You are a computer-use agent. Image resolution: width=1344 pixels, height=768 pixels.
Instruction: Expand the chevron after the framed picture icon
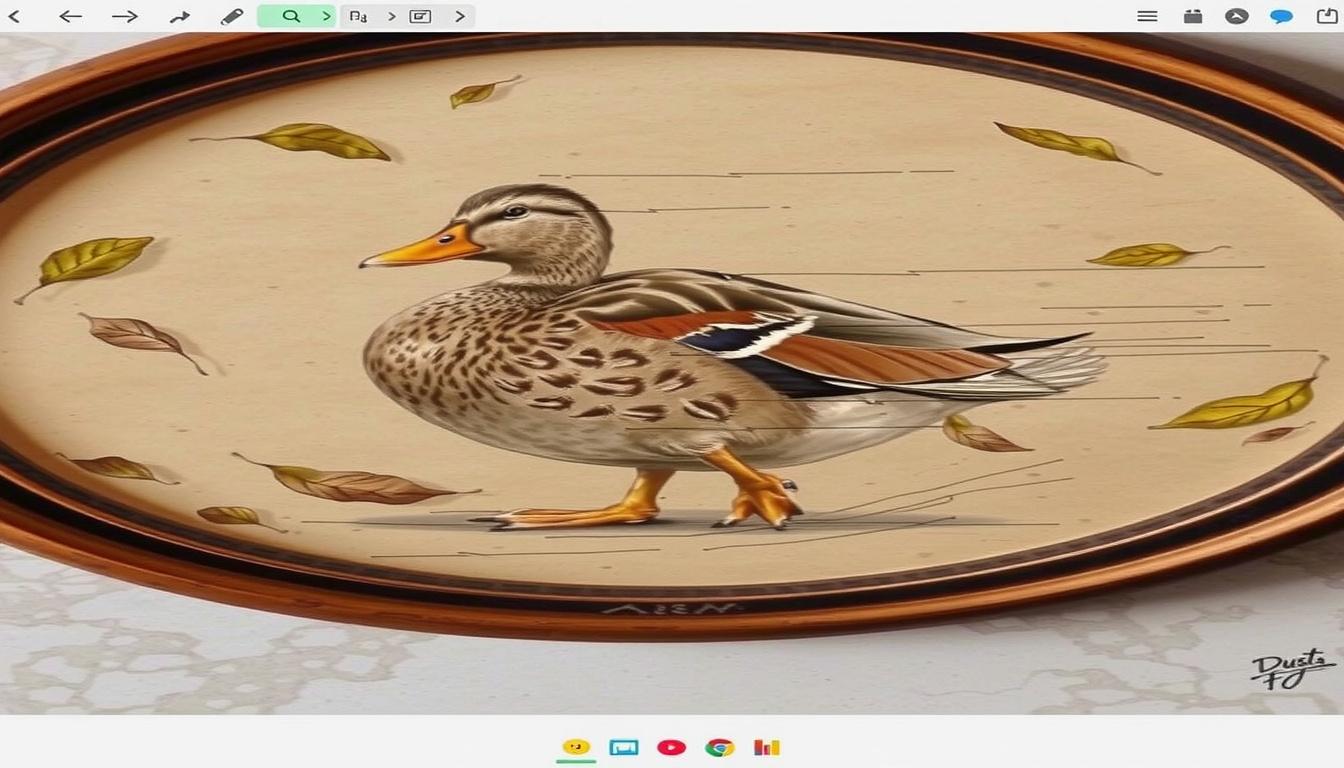460,16
